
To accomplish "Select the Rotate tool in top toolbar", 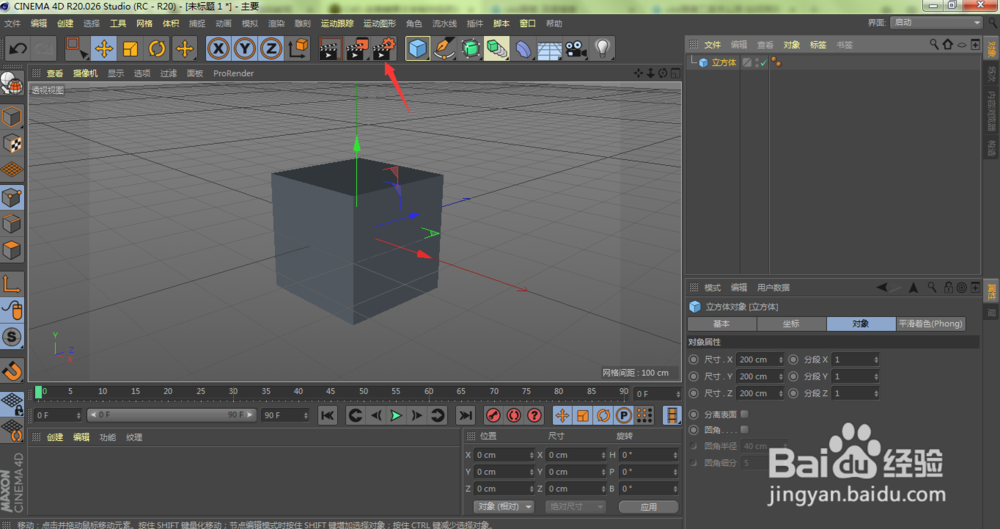I will 157,48.
